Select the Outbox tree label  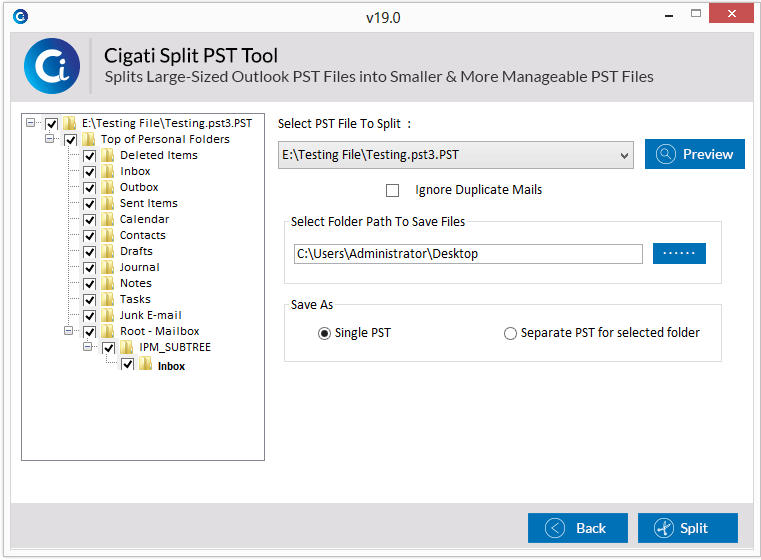(139, 187)
